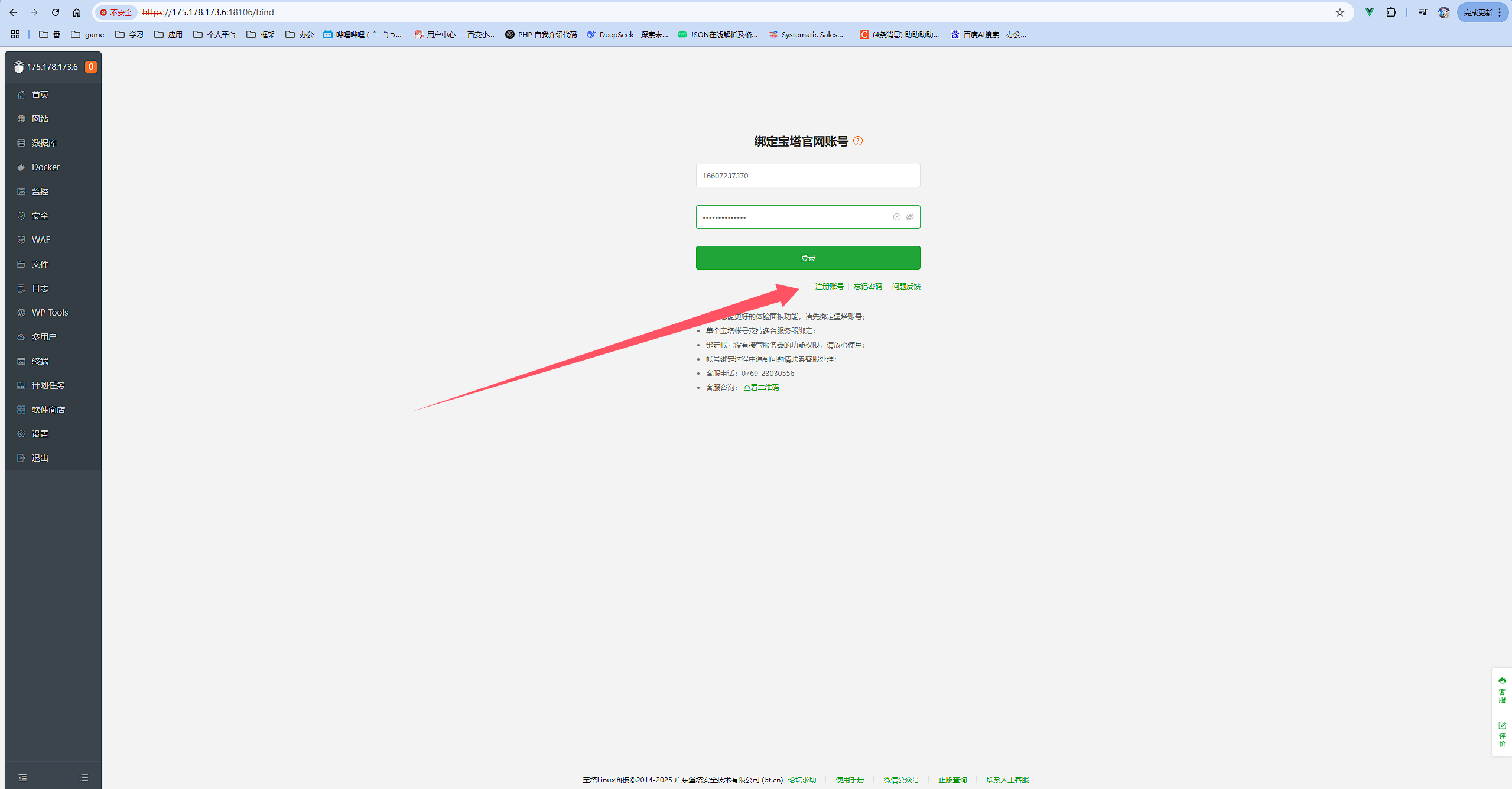Click the 忘记密码 link
Viewport: 1512px width, 789px height.
point(867,287)
